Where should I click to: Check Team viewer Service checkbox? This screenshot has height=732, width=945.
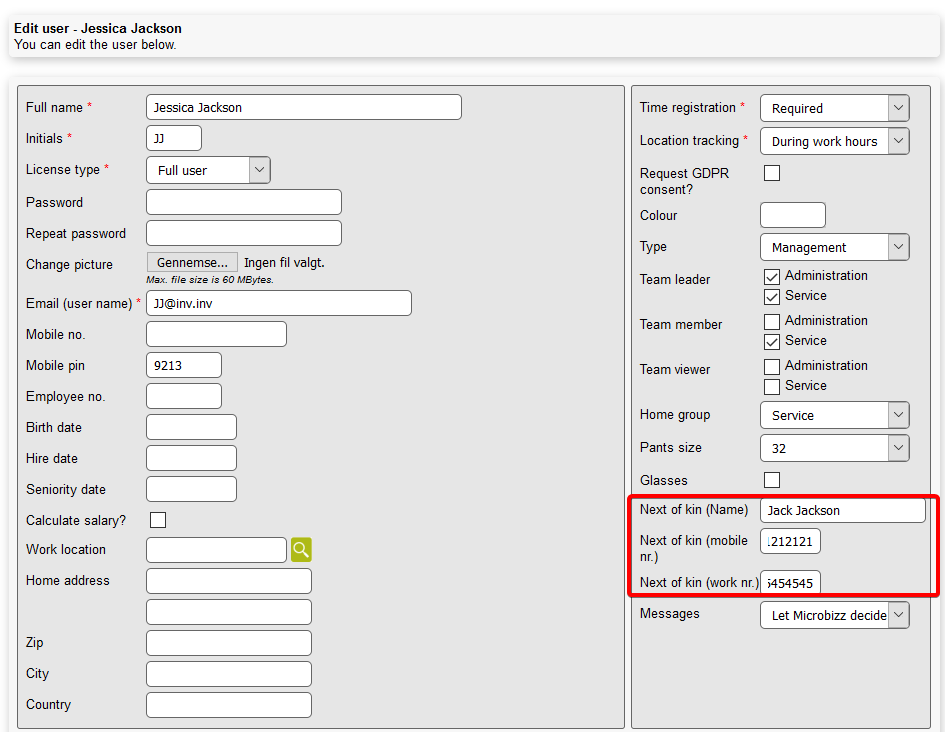point(772,386)
